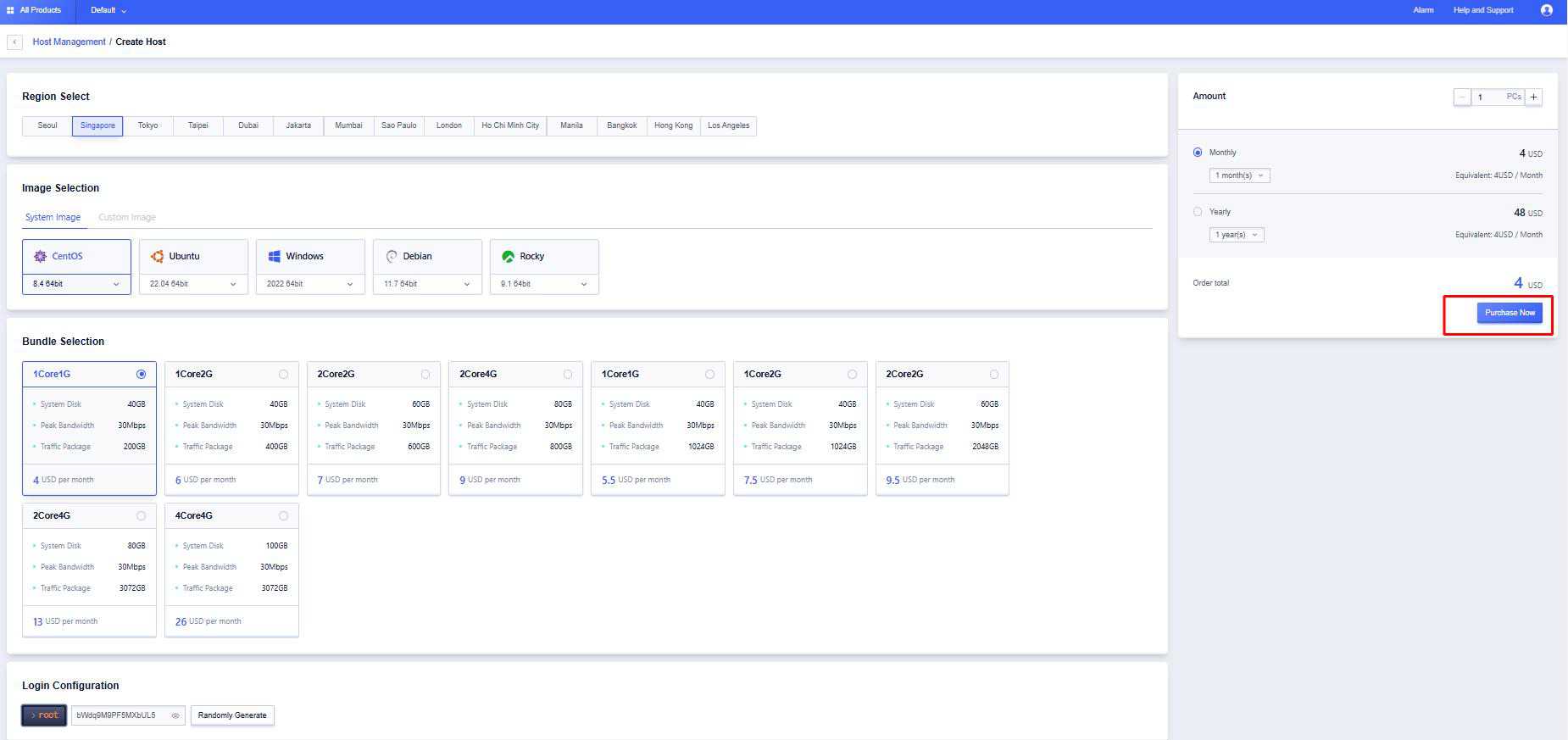
Task: Increase amount with the plus button
Action: [x=1533, y=97]
